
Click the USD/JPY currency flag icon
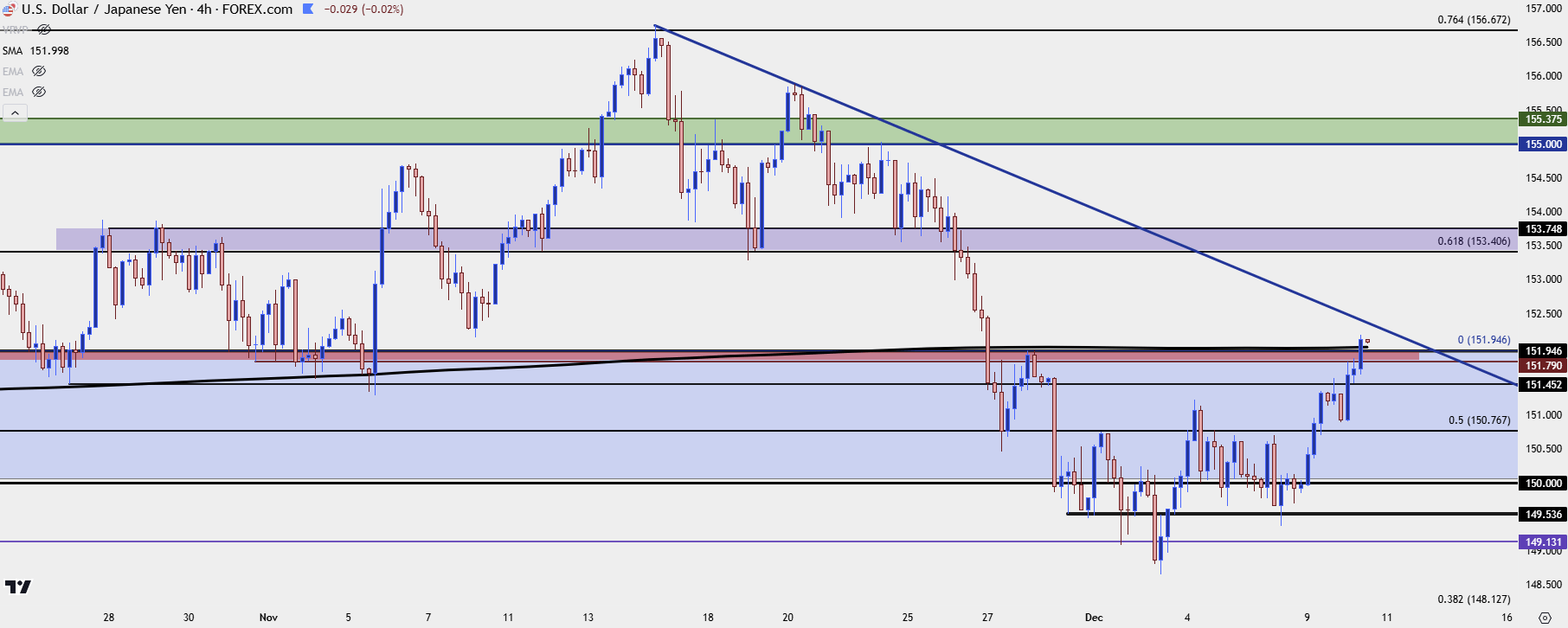(8, 10)
